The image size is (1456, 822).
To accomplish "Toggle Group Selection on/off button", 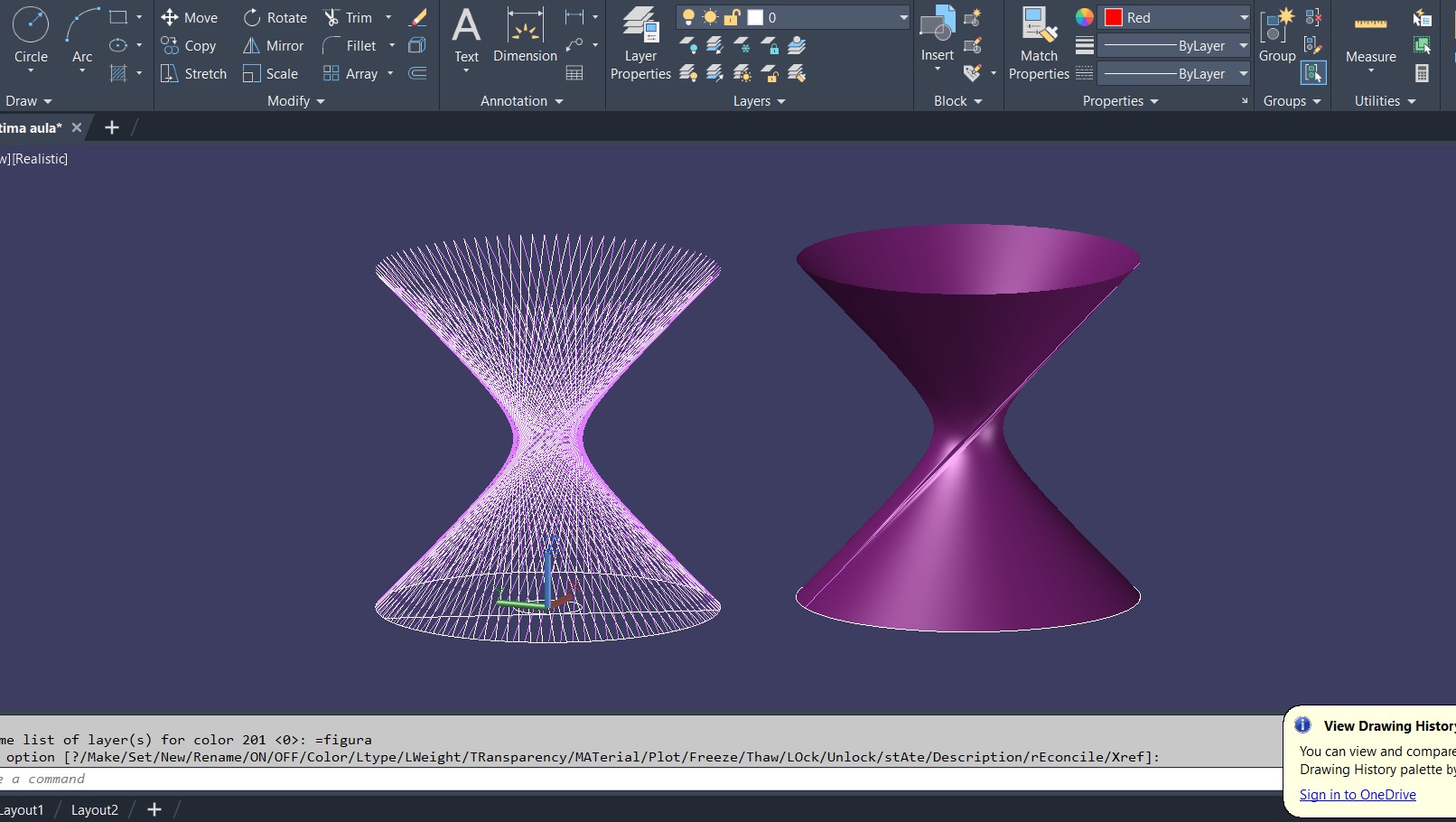I will coord(1313,73).
